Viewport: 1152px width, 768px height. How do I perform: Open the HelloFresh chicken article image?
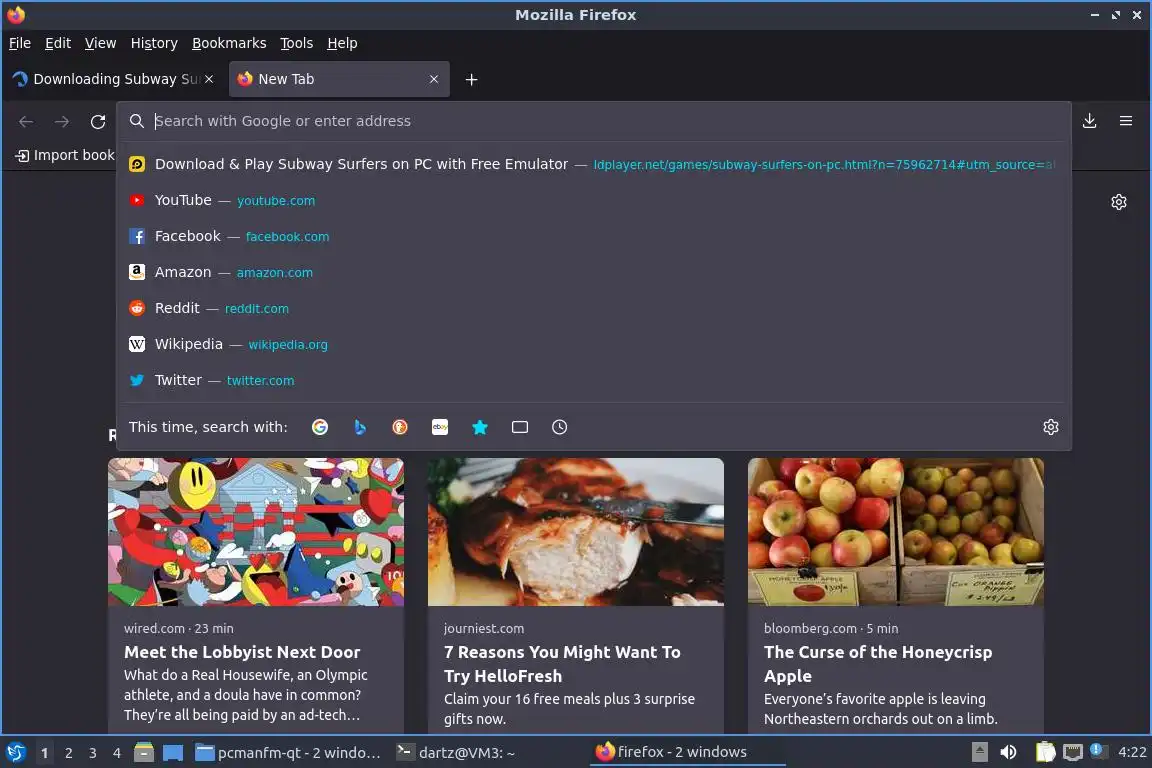click(x=576, y=532)
